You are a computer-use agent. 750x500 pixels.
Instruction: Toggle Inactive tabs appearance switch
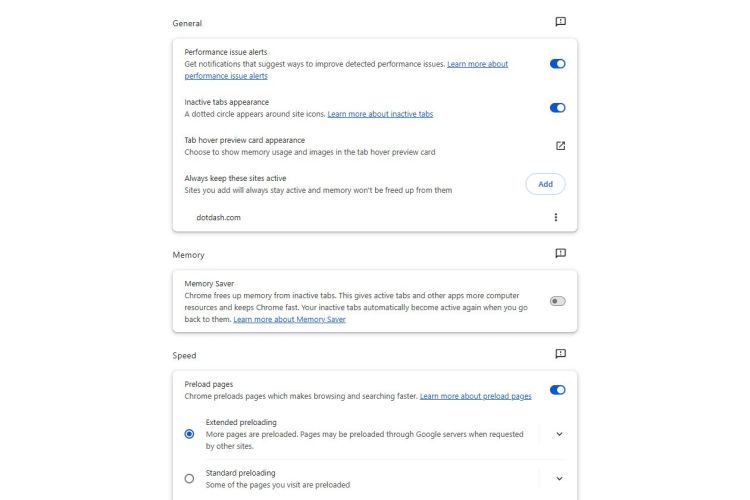tap(557, 108)
